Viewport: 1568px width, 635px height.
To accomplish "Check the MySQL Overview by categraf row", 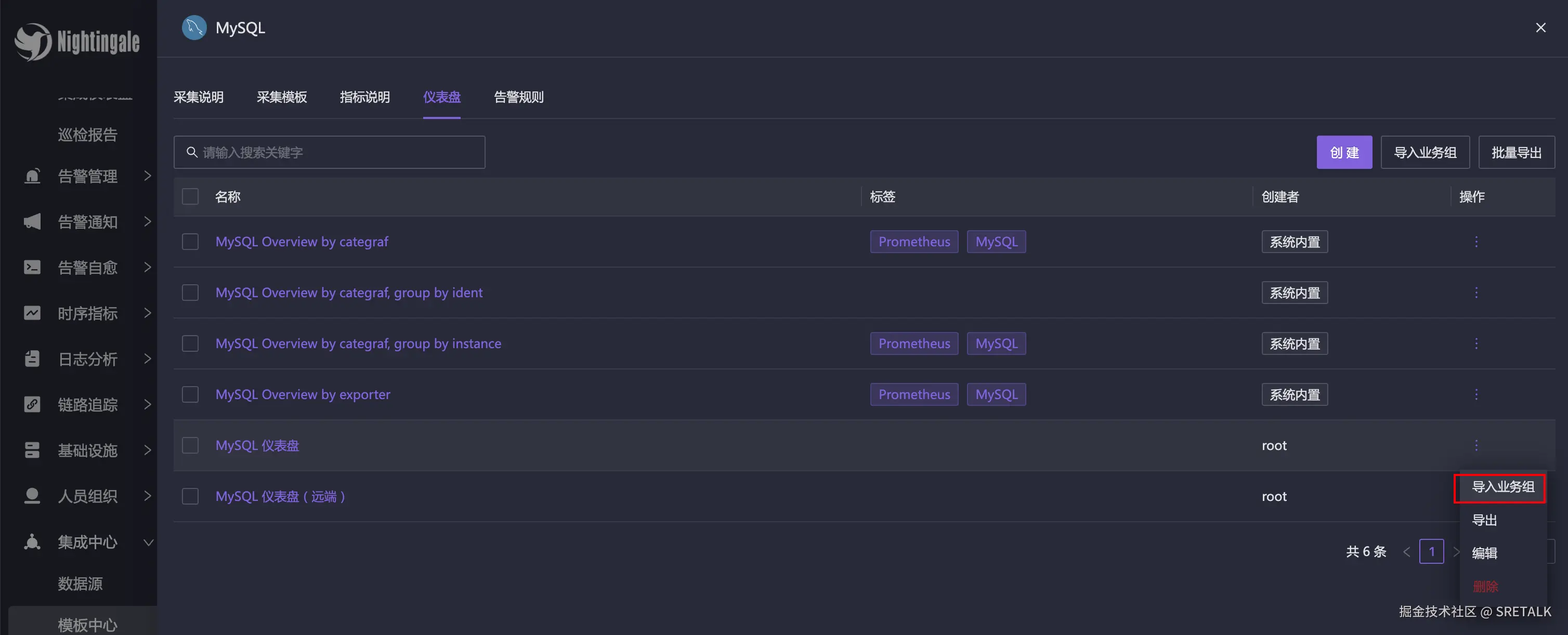I will 190,242.
